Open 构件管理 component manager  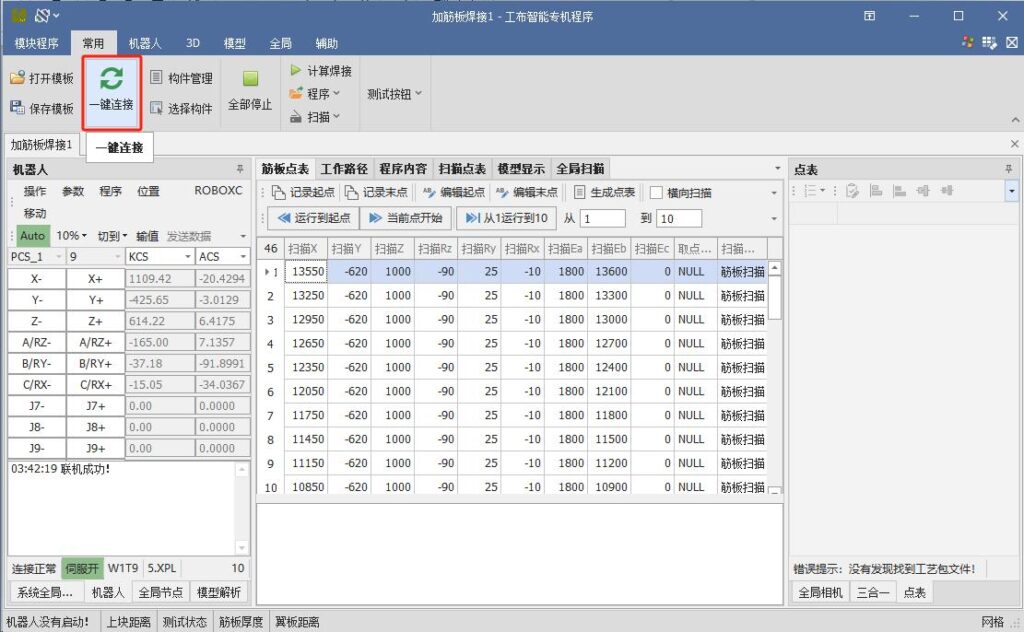(x=157, y=78)
